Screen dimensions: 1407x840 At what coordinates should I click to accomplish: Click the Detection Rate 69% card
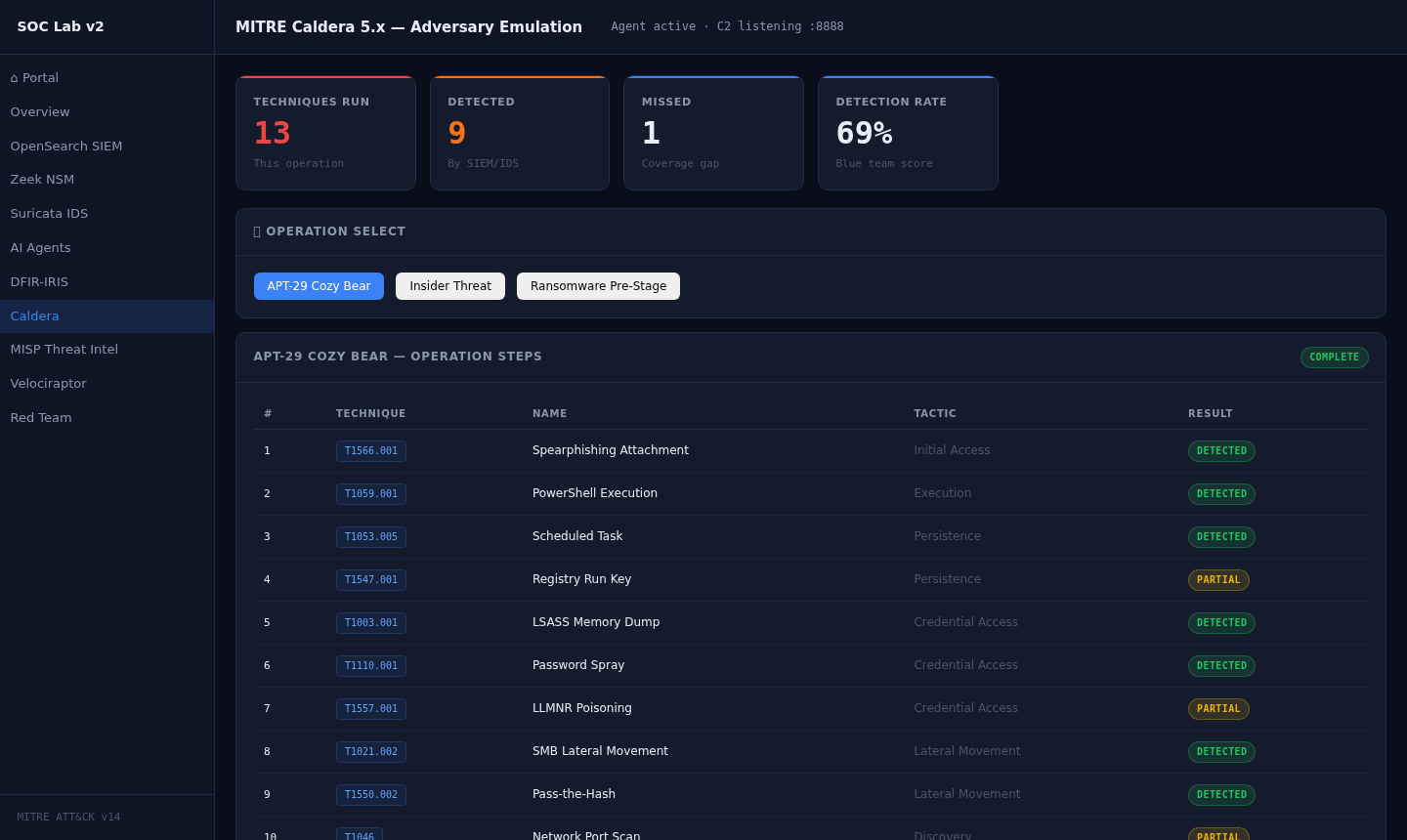[908, 133]
